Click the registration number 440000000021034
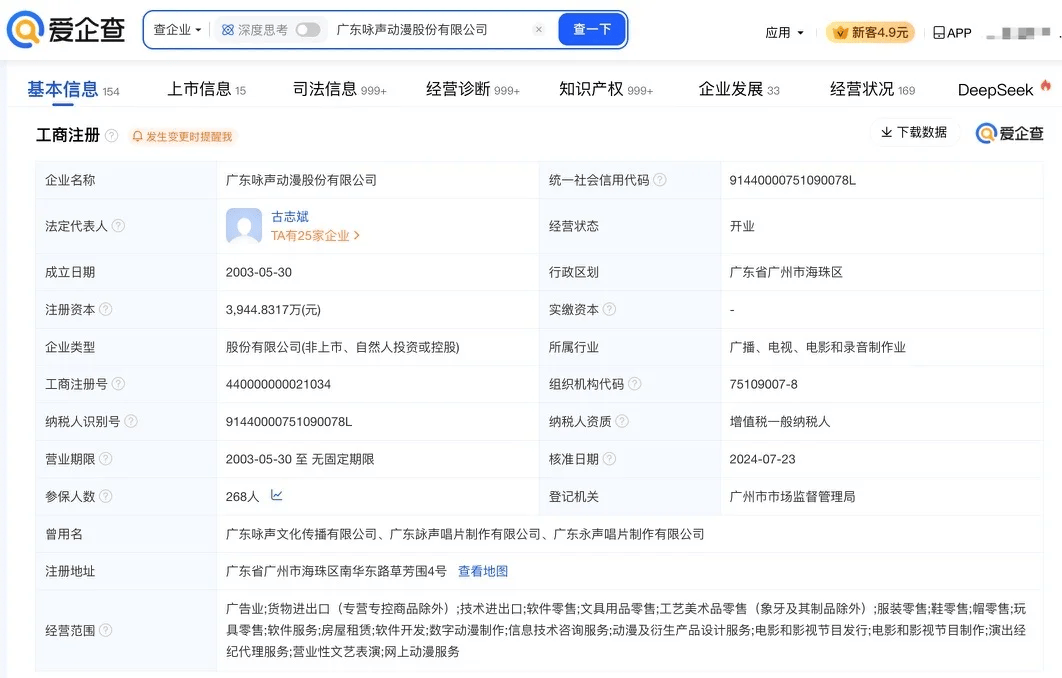The width and height of the screenshot is (1062, 678). click(278, 385)
